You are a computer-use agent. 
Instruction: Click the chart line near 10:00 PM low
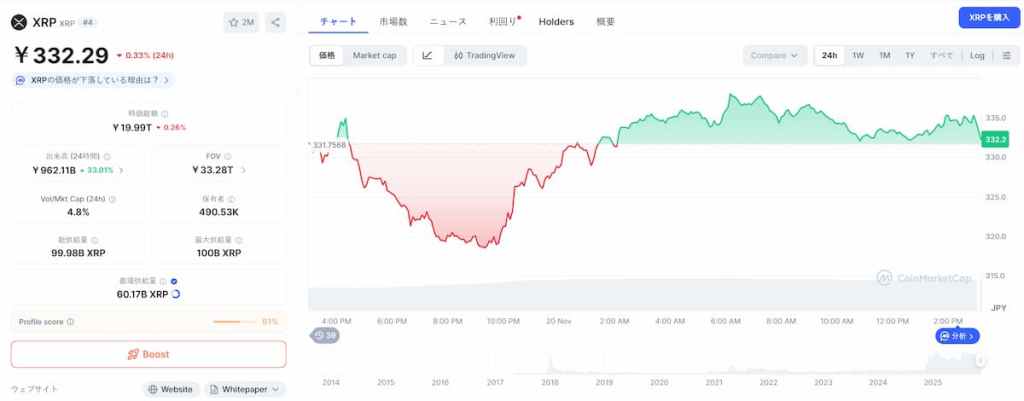(484, 246)
